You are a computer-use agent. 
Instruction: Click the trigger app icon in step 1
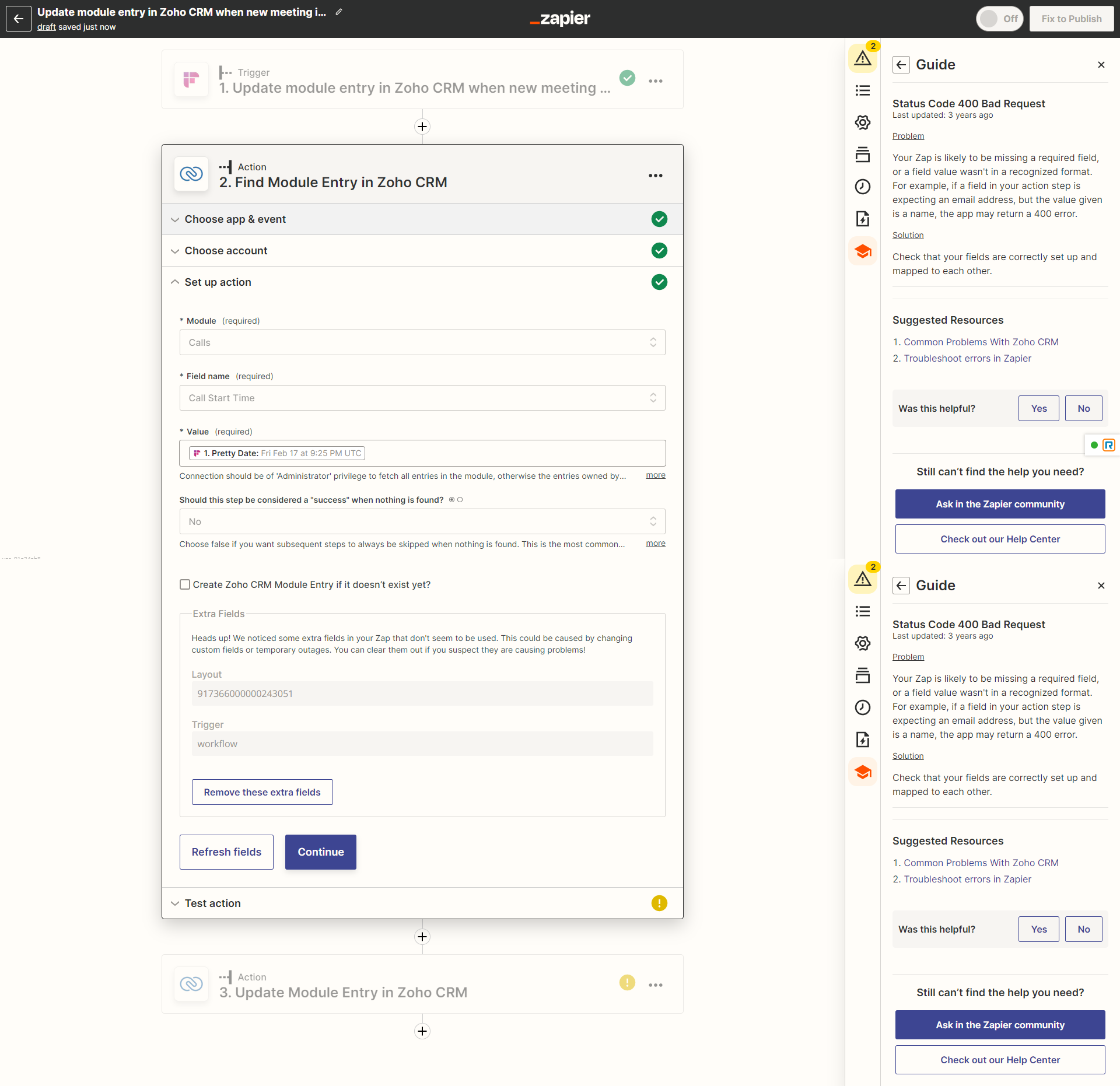(x=191, y=79)
